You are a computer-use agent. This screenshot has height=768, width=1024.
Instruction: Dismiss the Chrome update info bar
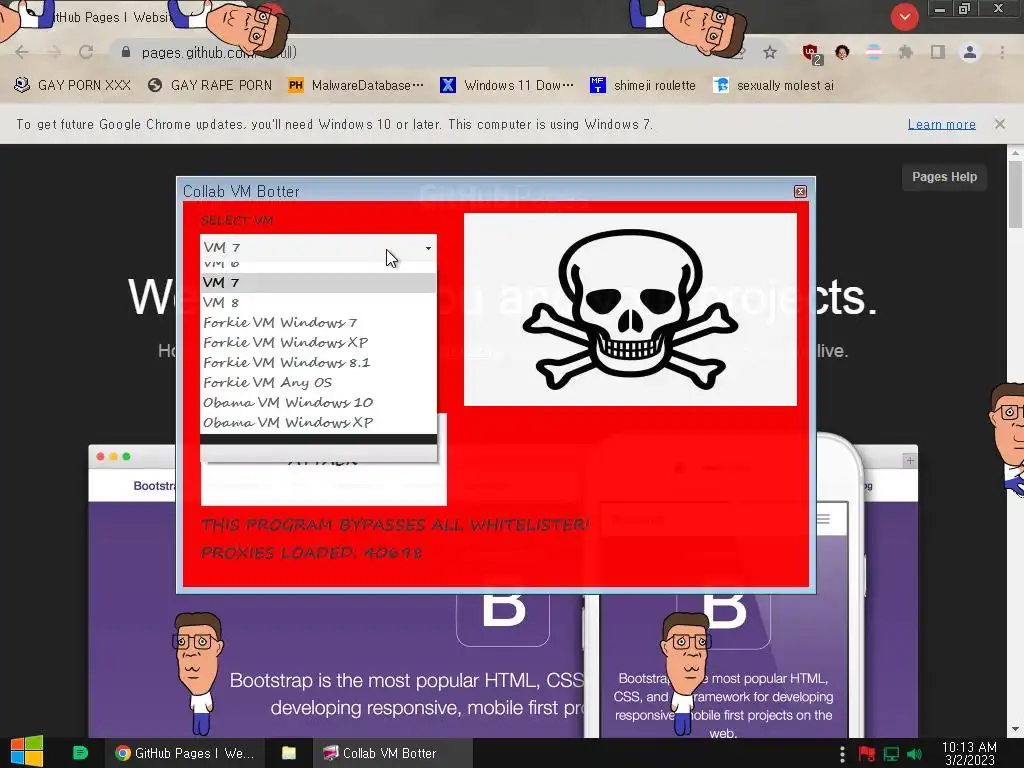(x=1000, y=124)
